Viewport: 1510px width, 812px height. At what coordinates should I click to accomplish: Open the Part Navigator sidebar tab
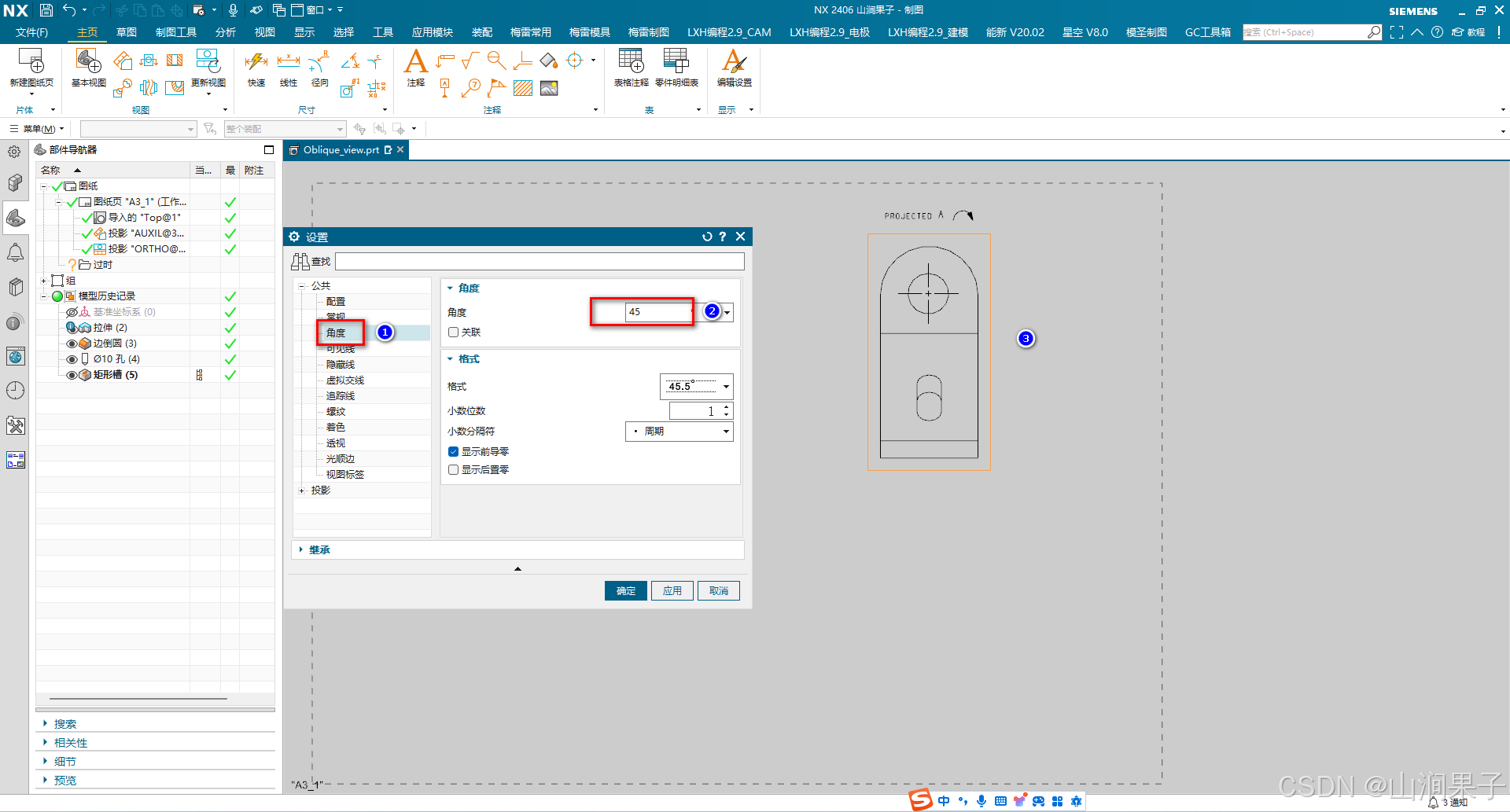pyautogui.click(x=16, y=218)
